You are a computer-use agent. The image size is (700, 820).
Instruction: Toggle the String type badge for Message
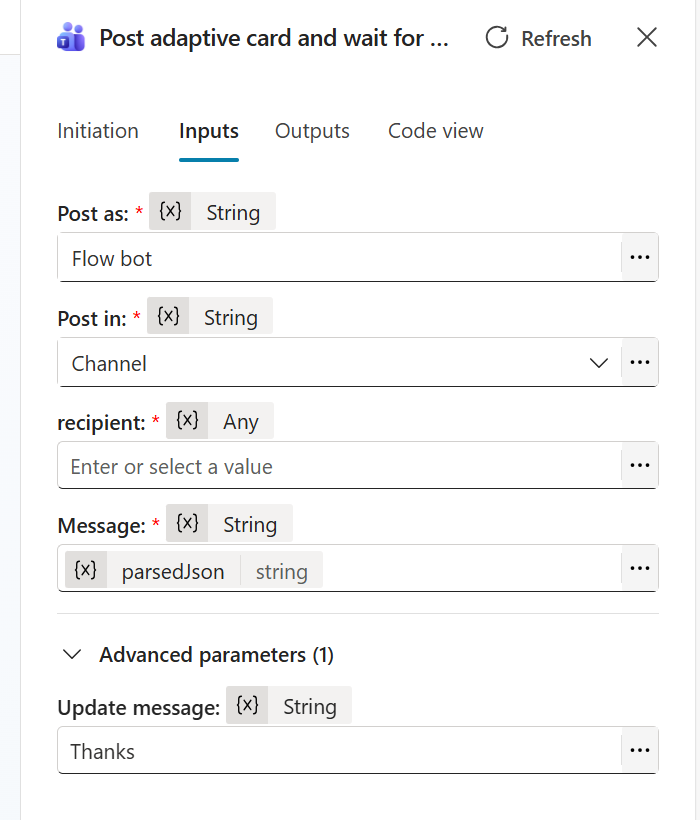point(250,523)
